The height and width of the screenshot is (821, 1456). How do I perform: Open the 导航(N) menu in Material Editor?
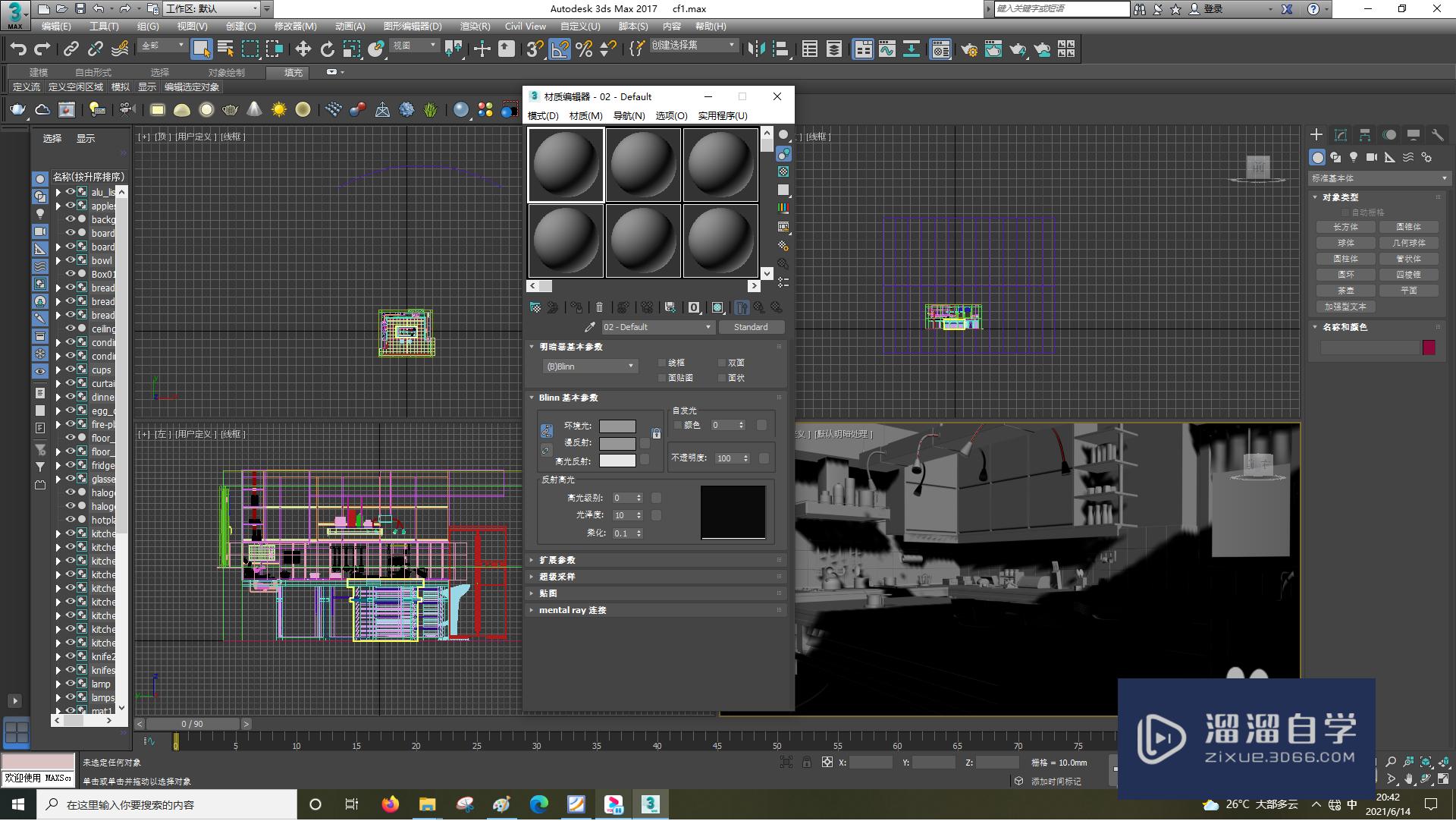[629, 116]
